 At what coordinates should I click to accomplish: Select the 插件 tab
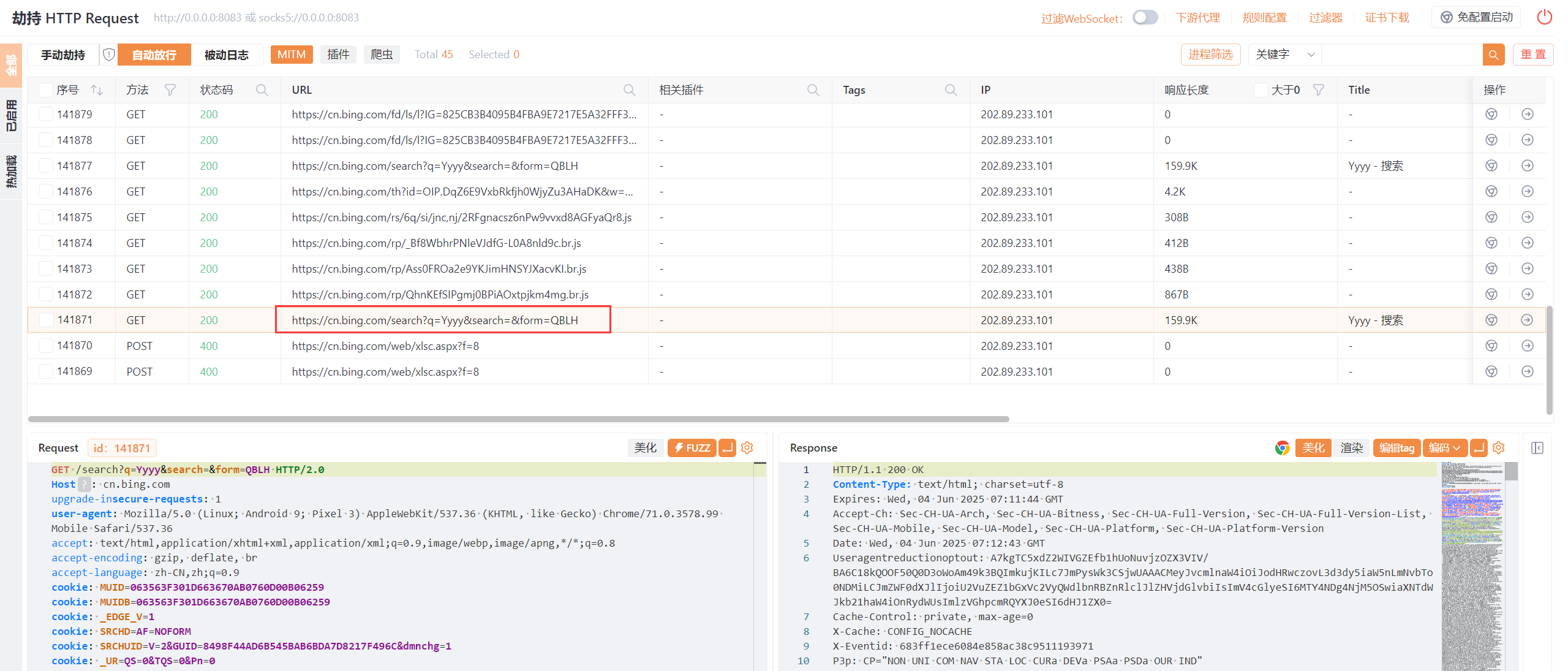tap(338, 55)
